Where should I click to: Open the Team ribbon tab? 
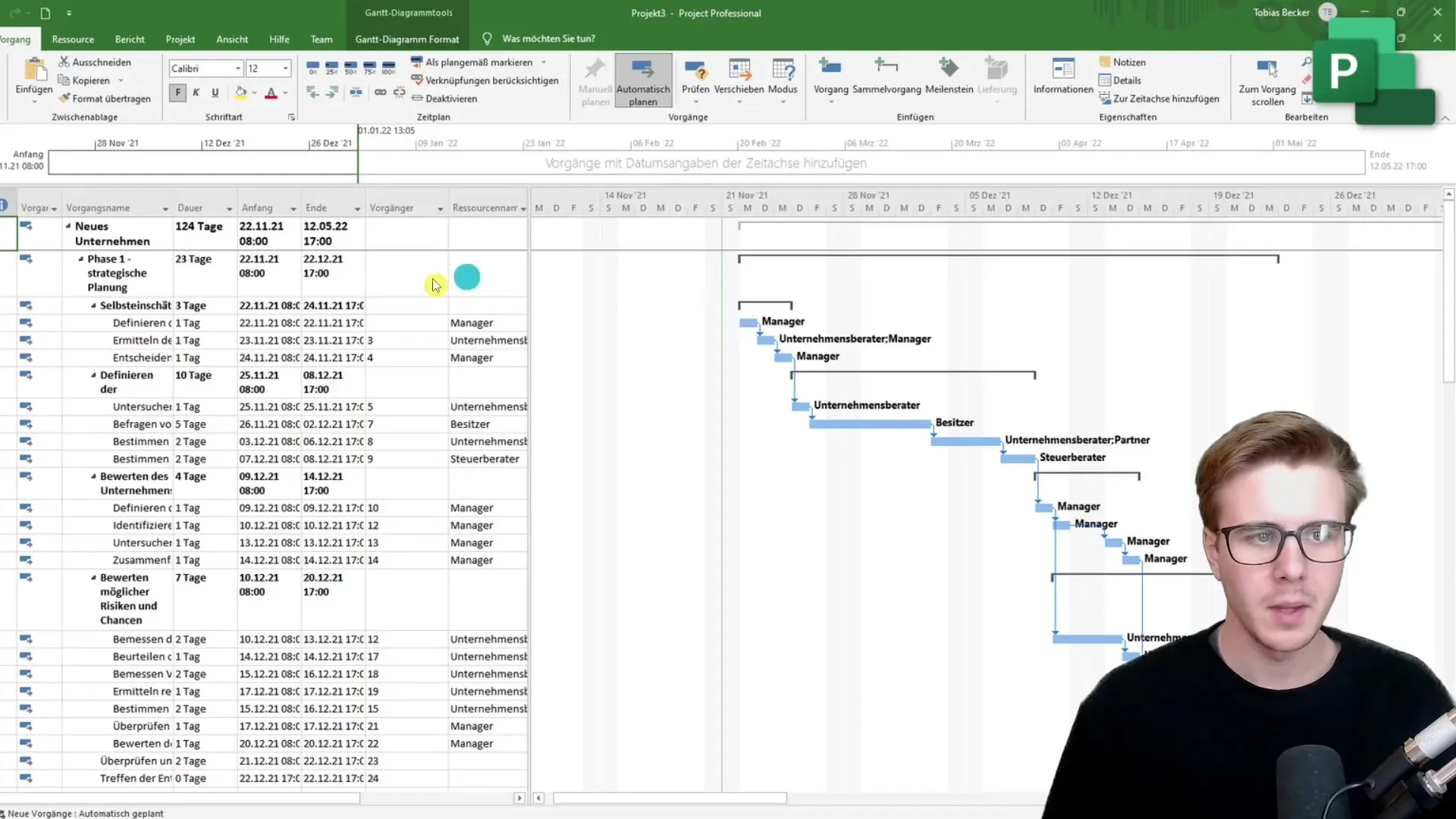tap(322, 39)
